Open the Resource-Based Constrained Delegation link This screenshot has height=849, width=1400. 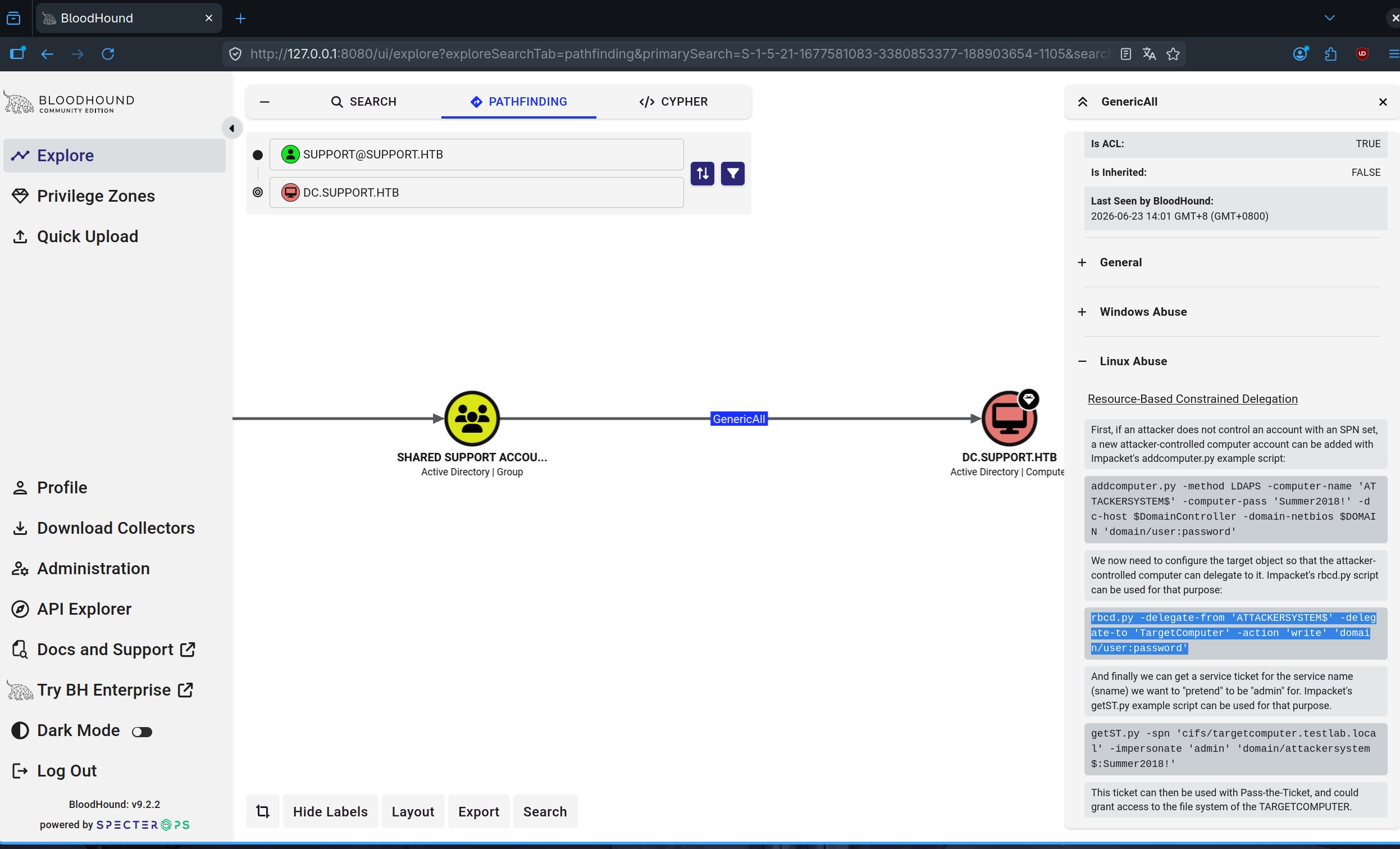click(1192, 398)
